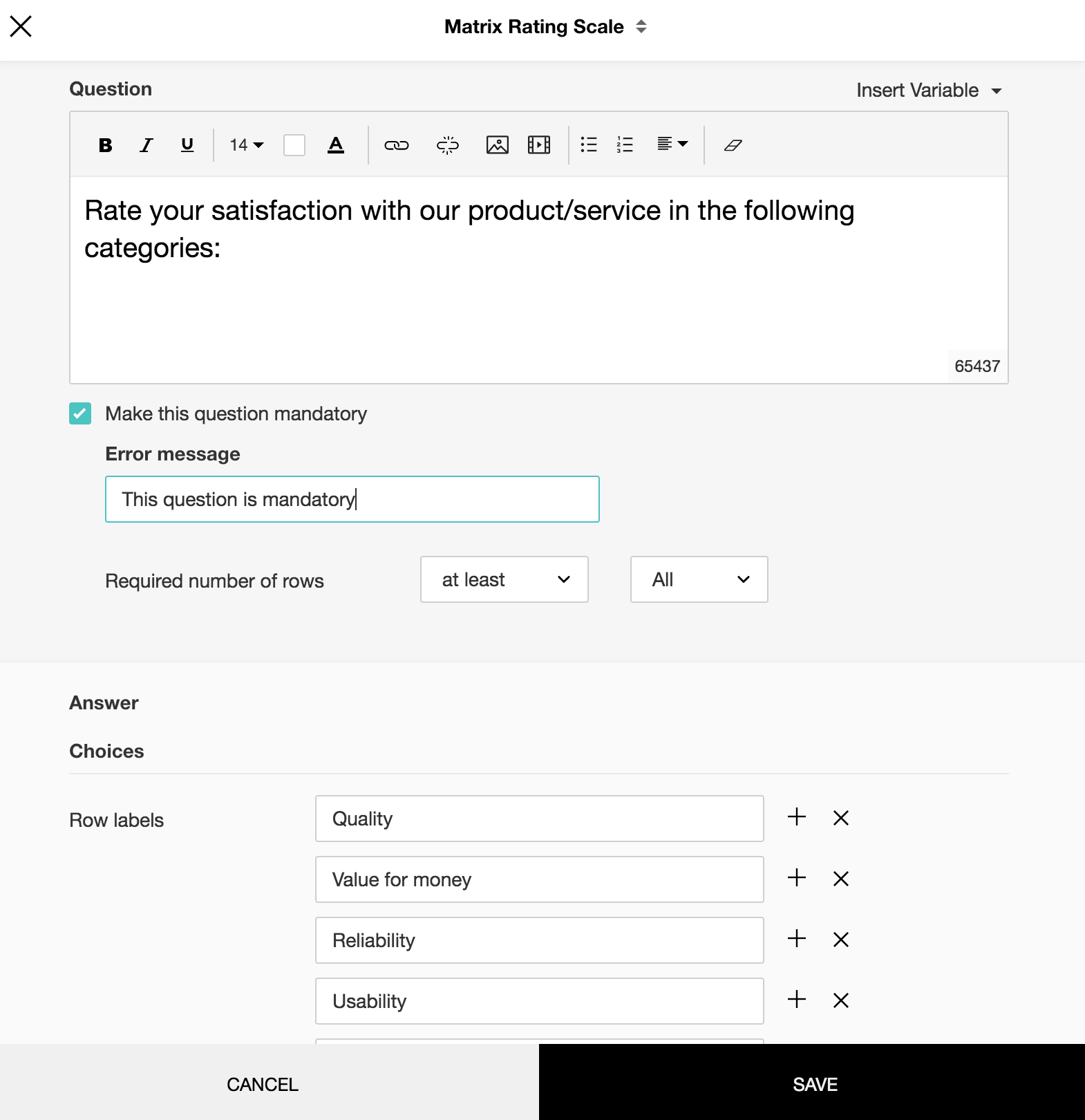Delete the Value for money row
The height and width of the screenshot is (1120, 1085).
coord(841,879)
